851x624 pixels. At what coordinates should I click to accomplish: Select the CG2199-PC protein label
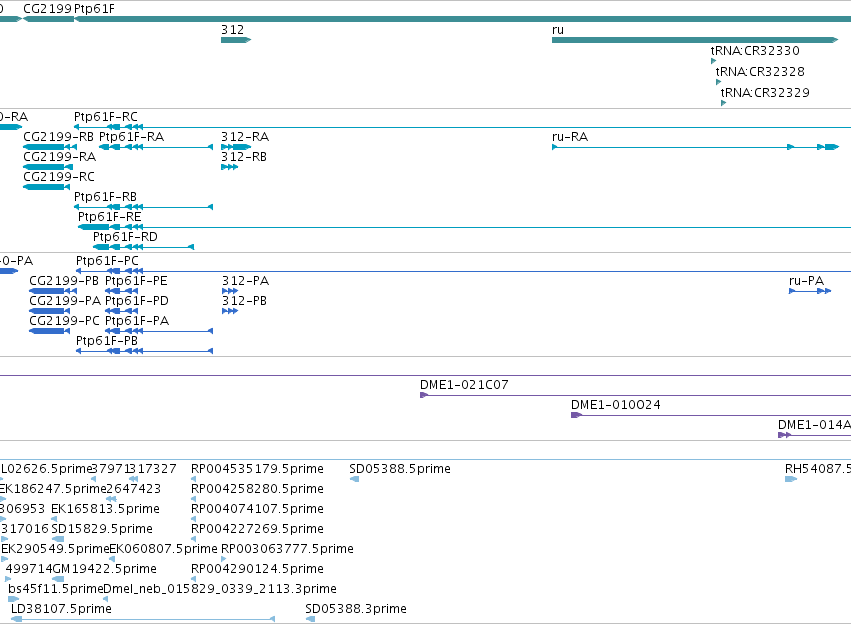(65, 321)
